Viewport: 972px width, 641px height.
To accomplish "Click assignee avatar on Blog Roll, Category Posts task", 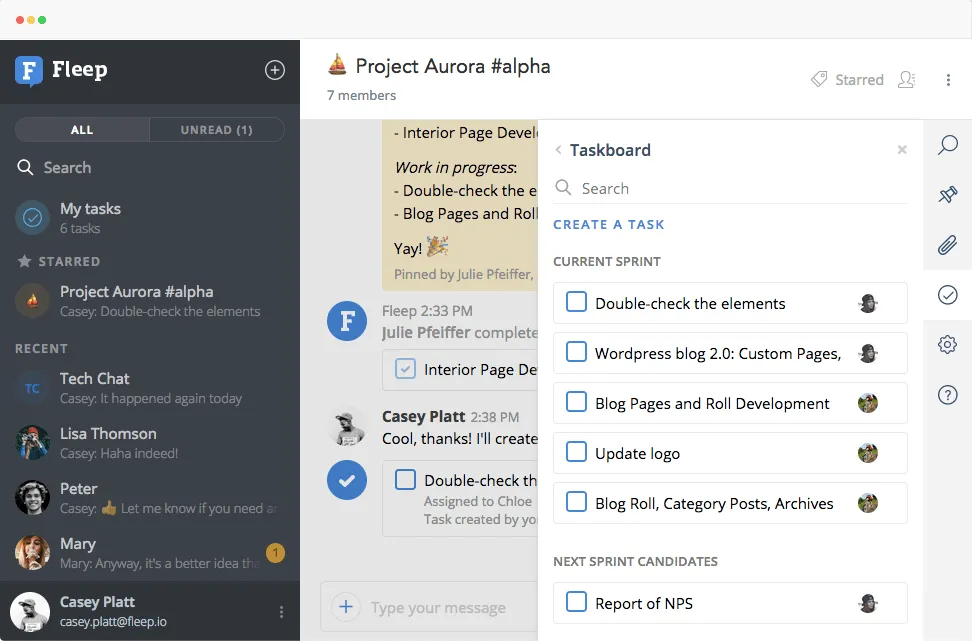I will pos(868,503).
